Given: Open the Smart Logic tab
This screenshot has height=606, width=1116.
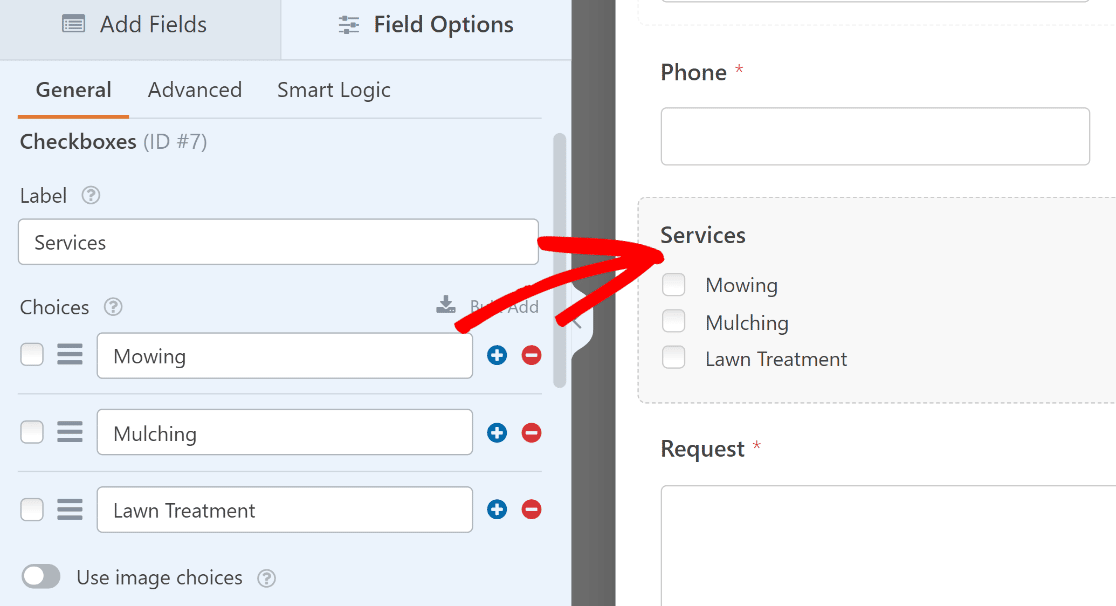Looking at the screenshot, I should click(334, 90).
